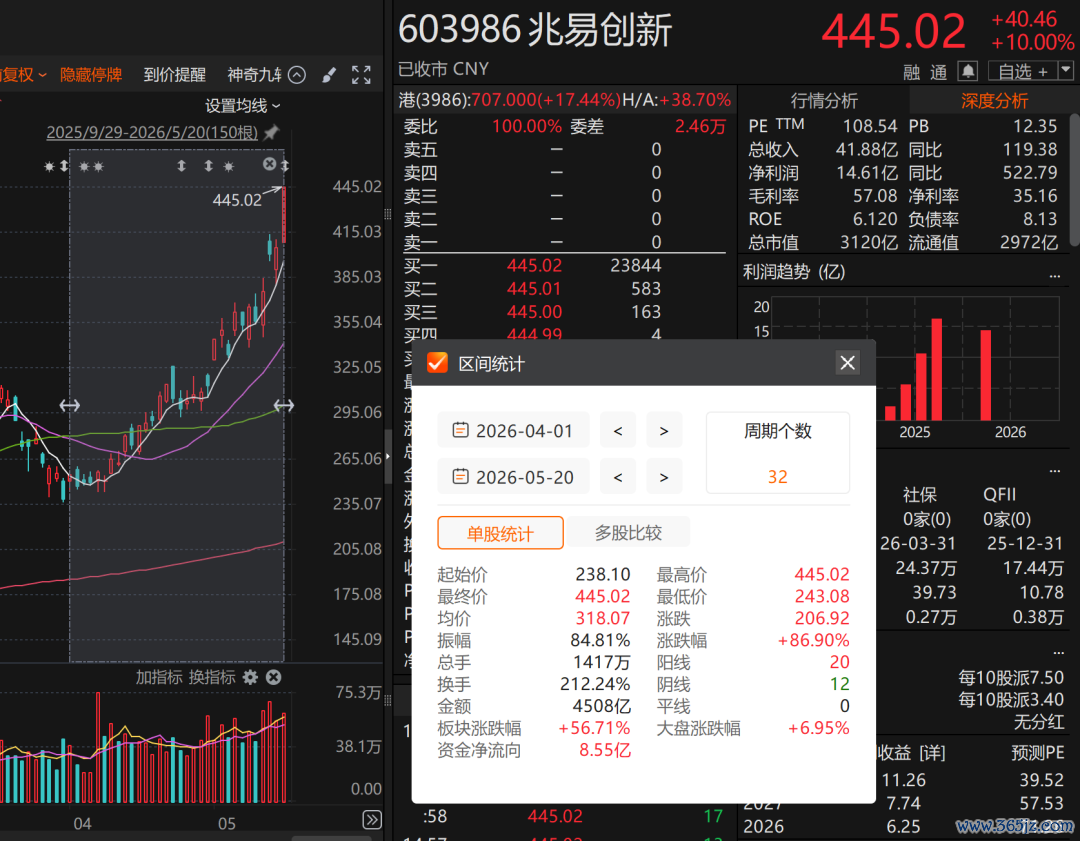
Task: Click 板块涨跌幅 +56.71% value
Action: [594, 728]
